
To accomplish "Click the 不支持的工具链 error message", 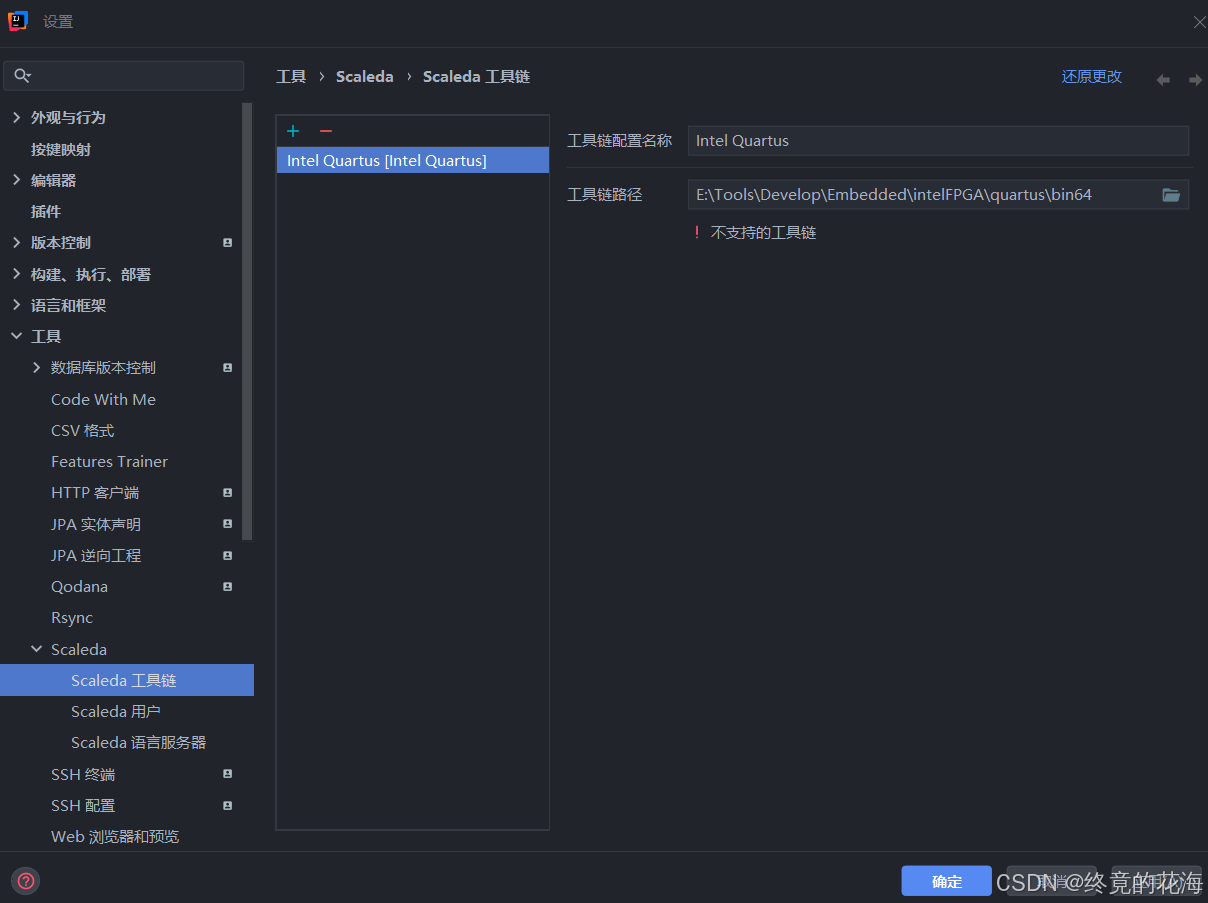I will click(763, 233).
